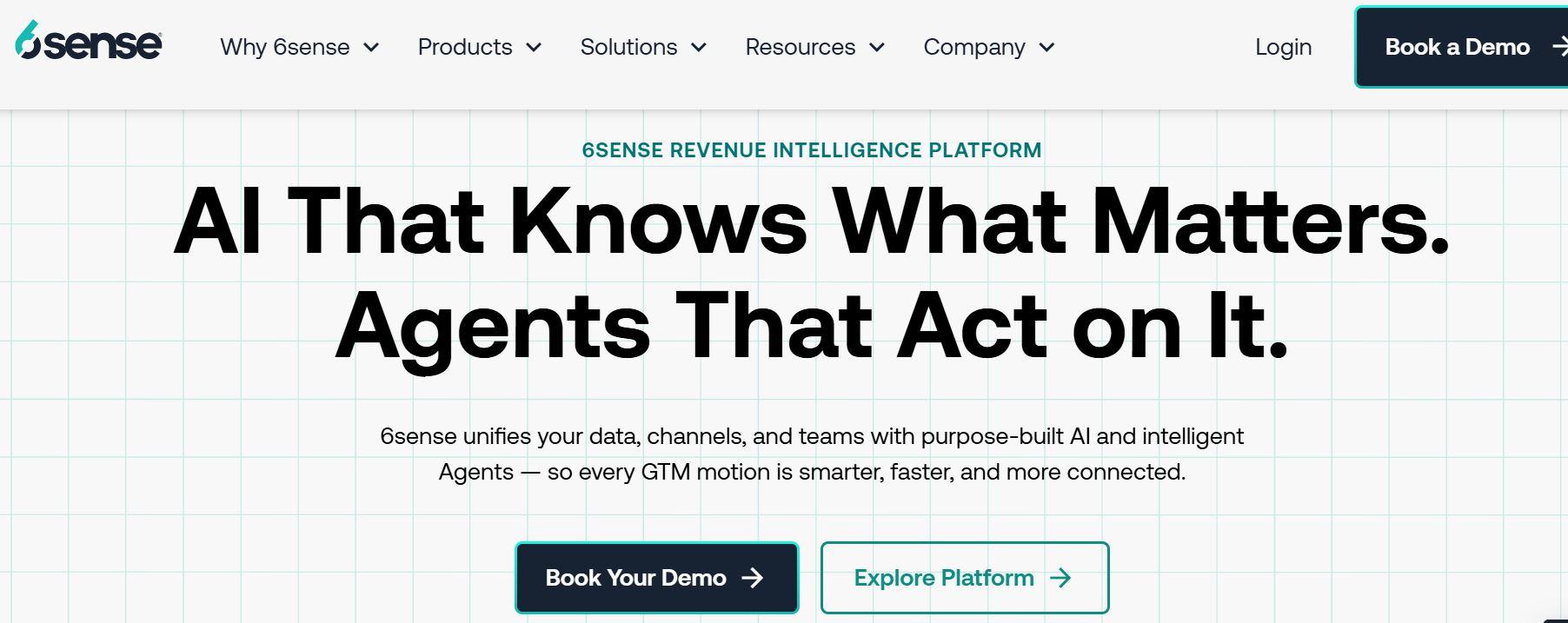
Task: Click the 6sense logo
Action: [88, 41]
